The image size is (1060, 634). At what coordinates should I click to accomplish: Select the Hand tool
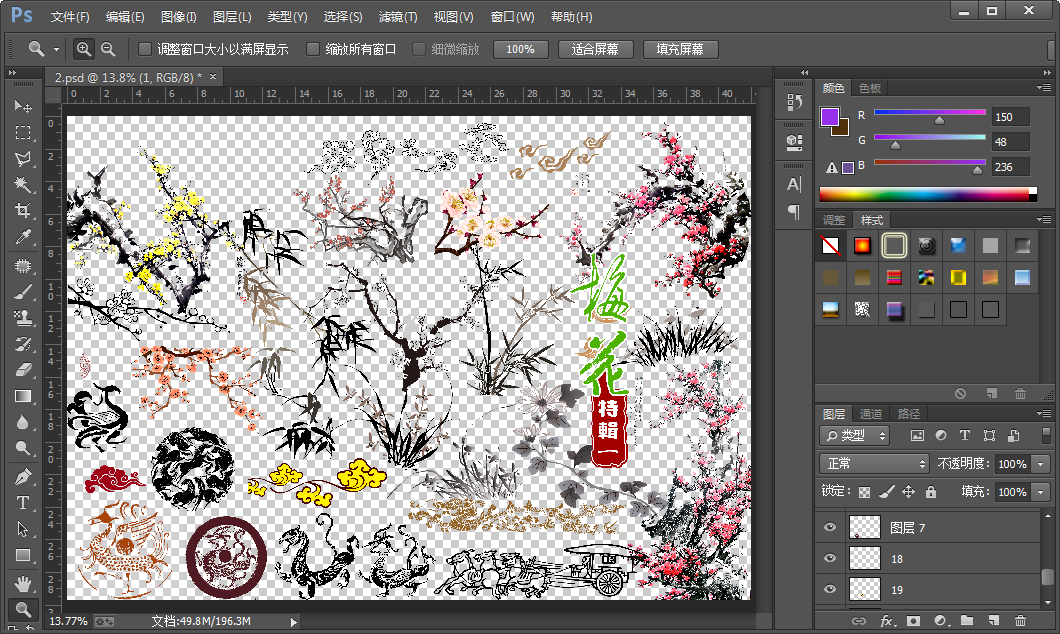click(x=22, y=583)
